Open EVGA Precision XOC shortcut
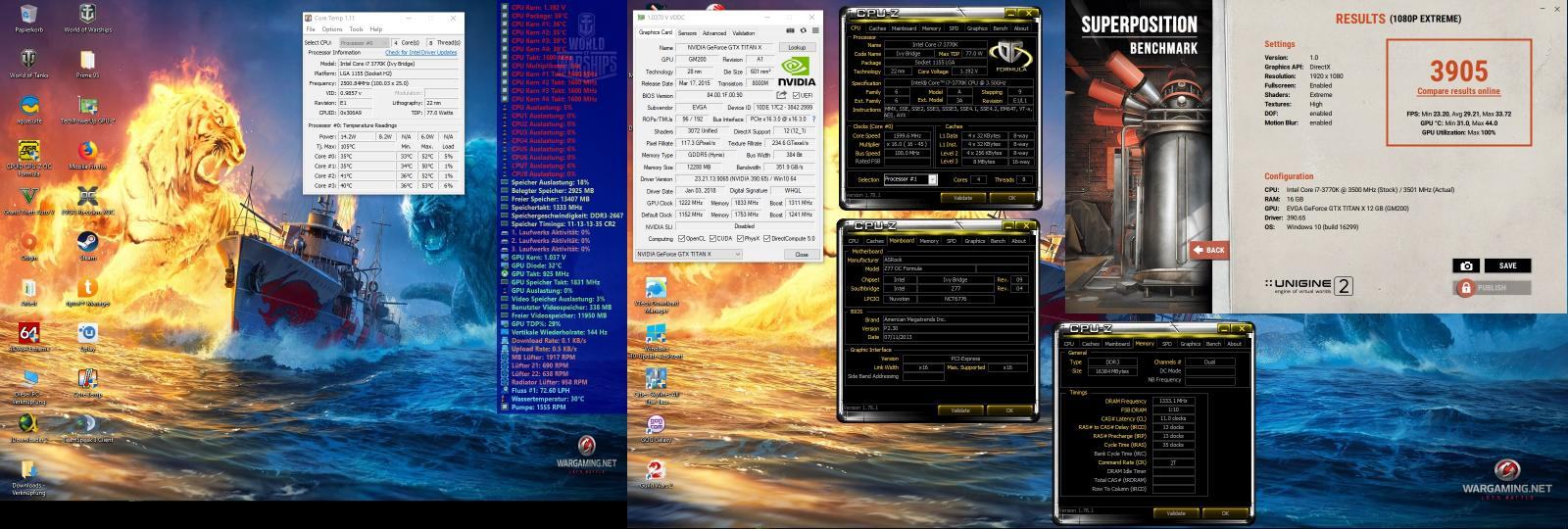 (x=87, y=200)
